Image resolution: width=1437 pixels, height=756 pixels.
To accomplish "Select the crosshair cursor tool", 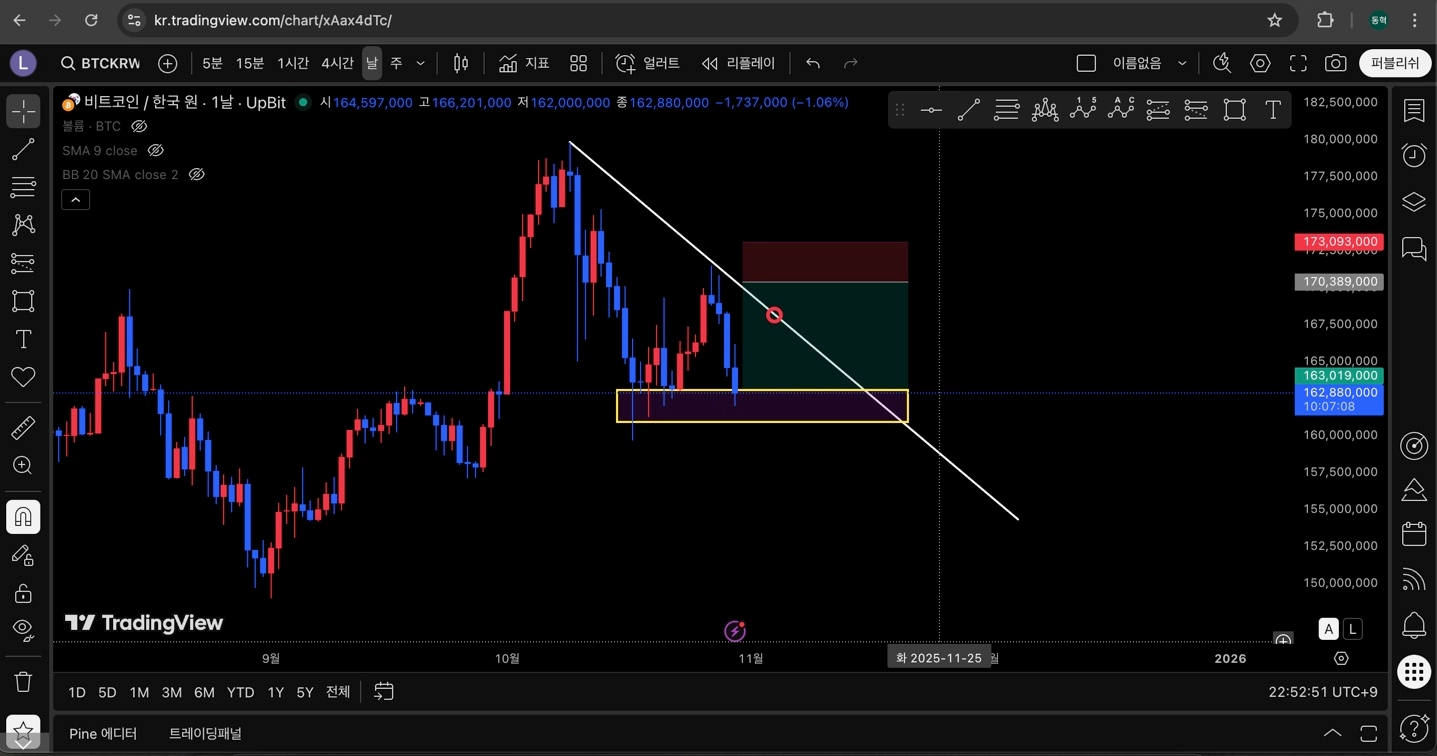I will 23,111.
